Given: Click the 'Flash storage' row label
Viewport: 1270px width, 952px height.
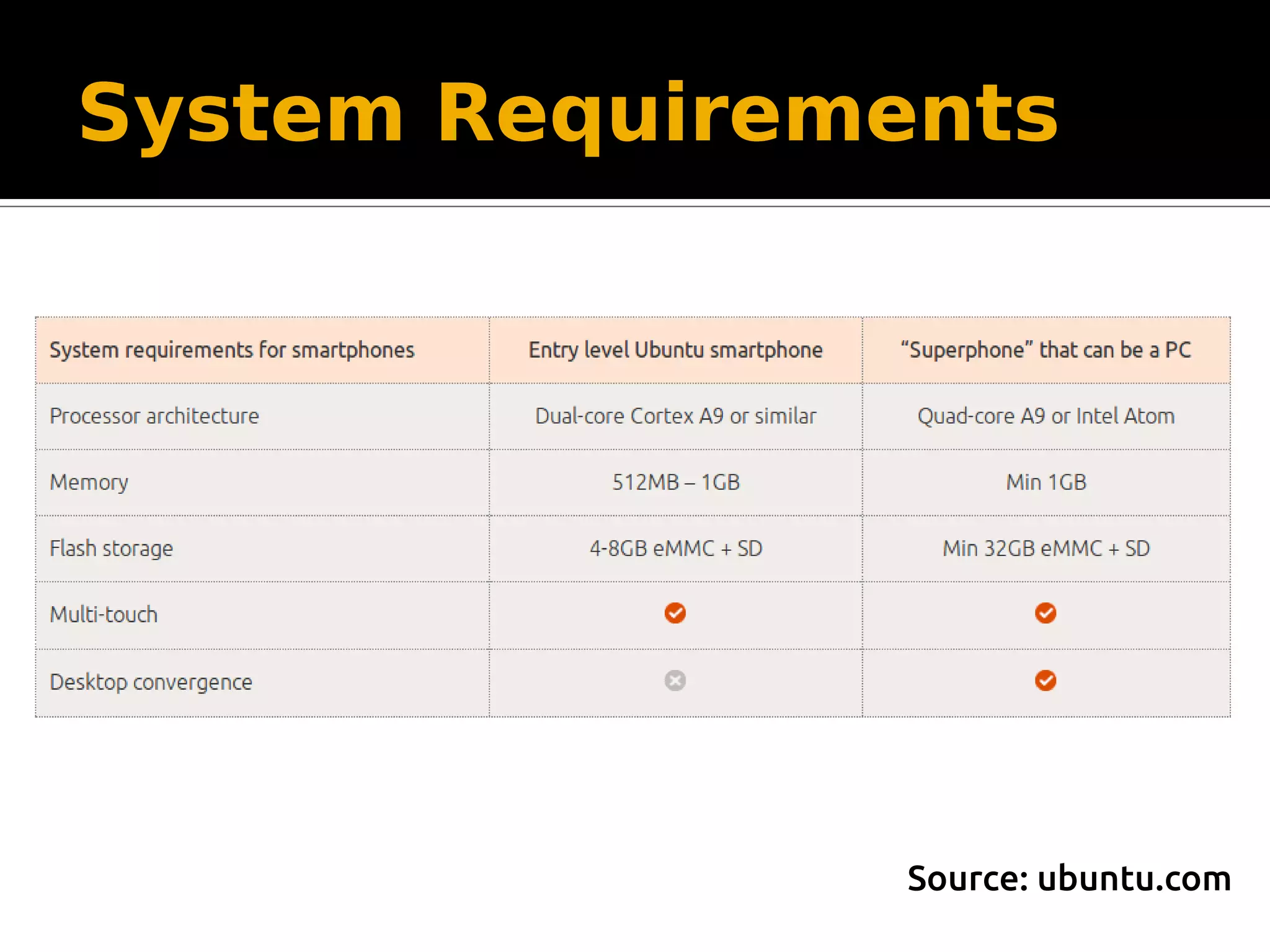Looking at the screenshot, I should (x=112, y=549).
